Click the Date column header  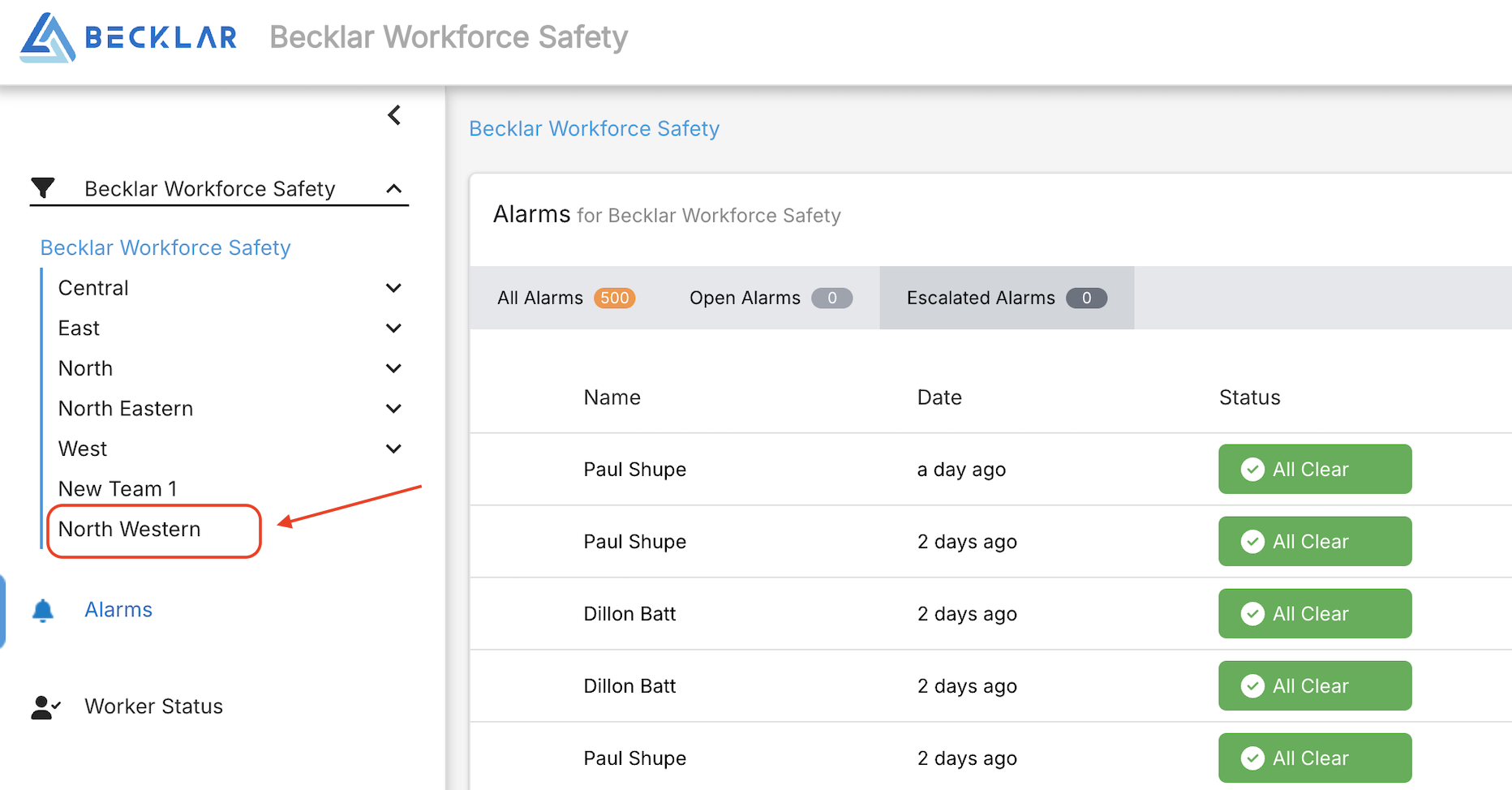939,397
